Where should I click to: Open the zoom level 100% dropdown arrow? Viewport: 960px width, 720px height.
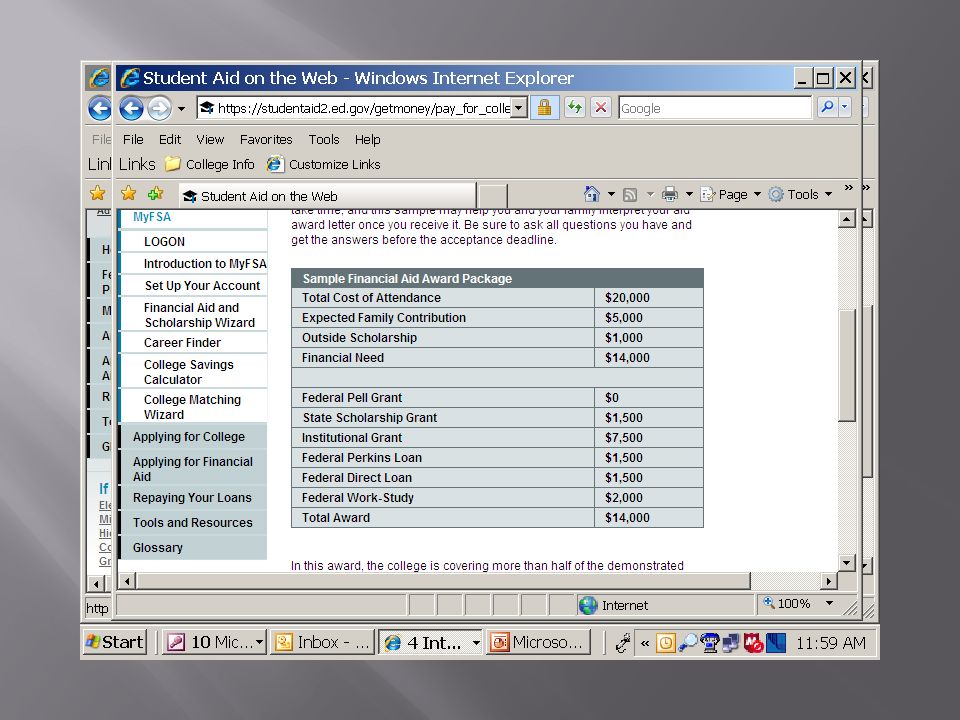(x=830, y=603)
